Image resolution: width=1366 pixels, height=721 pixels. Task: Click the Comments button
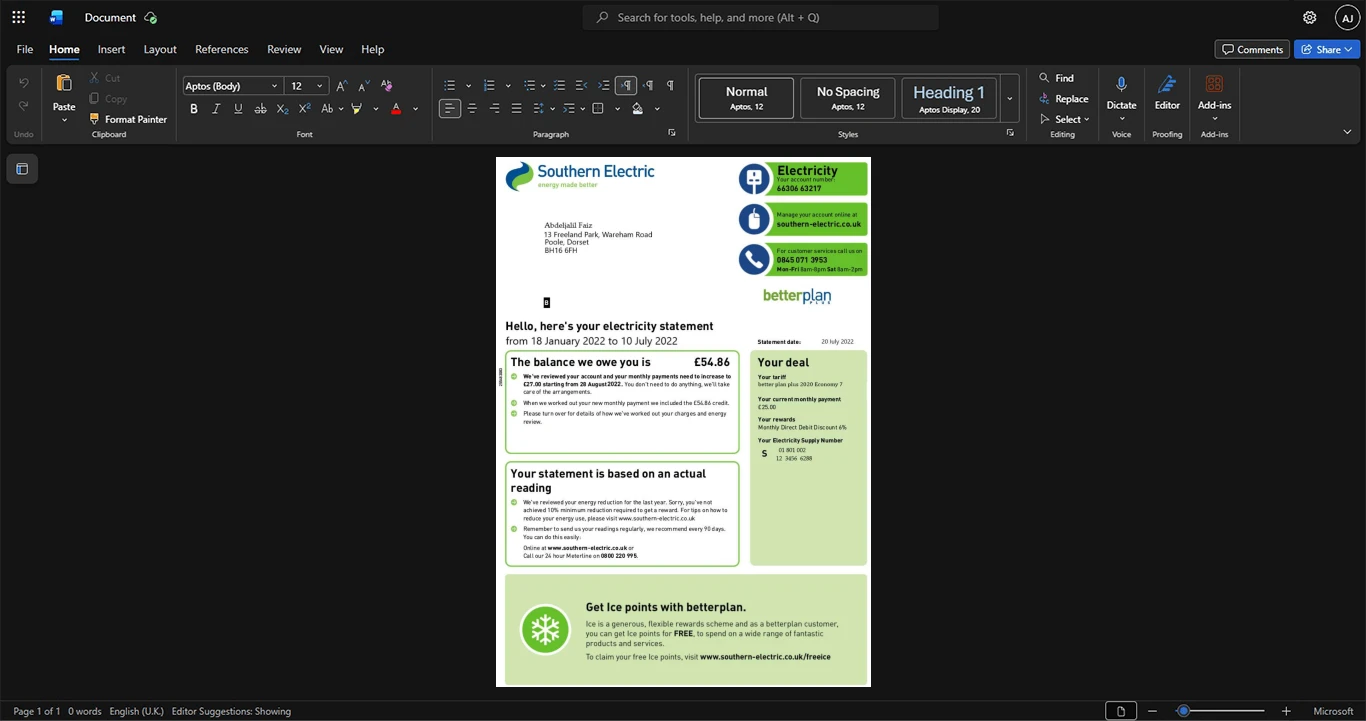[x=1251, y=49]
